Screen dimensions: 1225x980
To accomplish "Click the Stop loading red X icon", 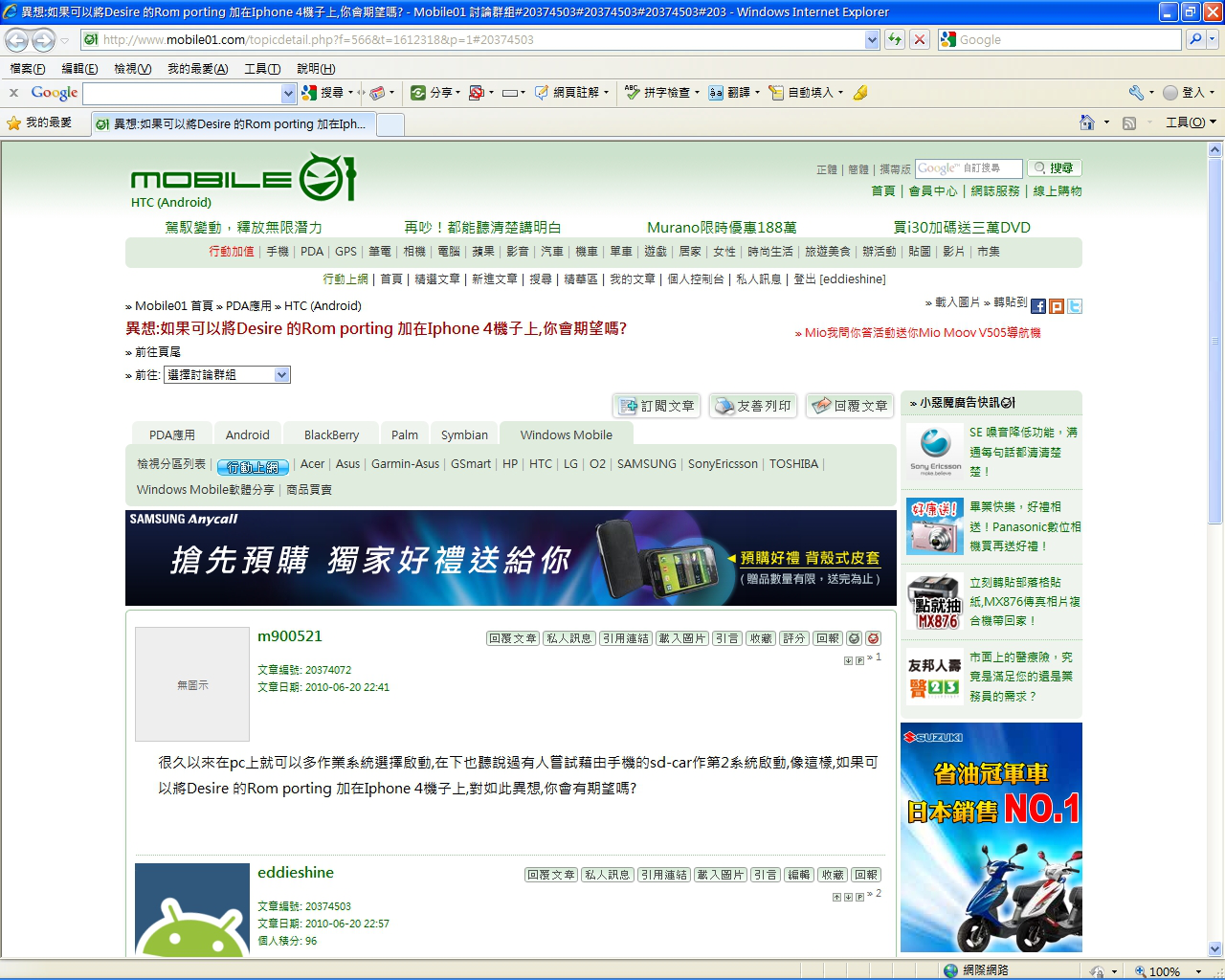I will 919,39.
